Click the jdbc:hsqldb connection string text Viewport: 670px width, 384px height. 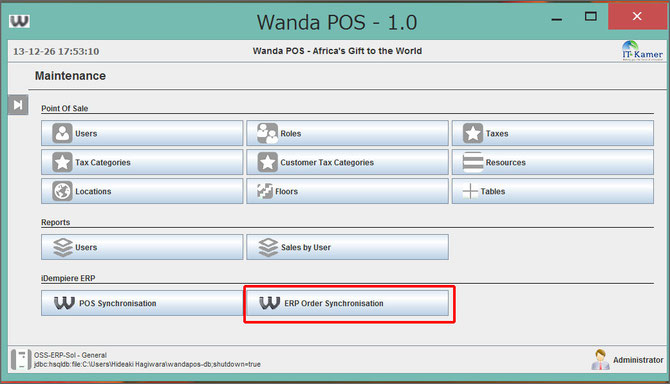pos(147,364)
